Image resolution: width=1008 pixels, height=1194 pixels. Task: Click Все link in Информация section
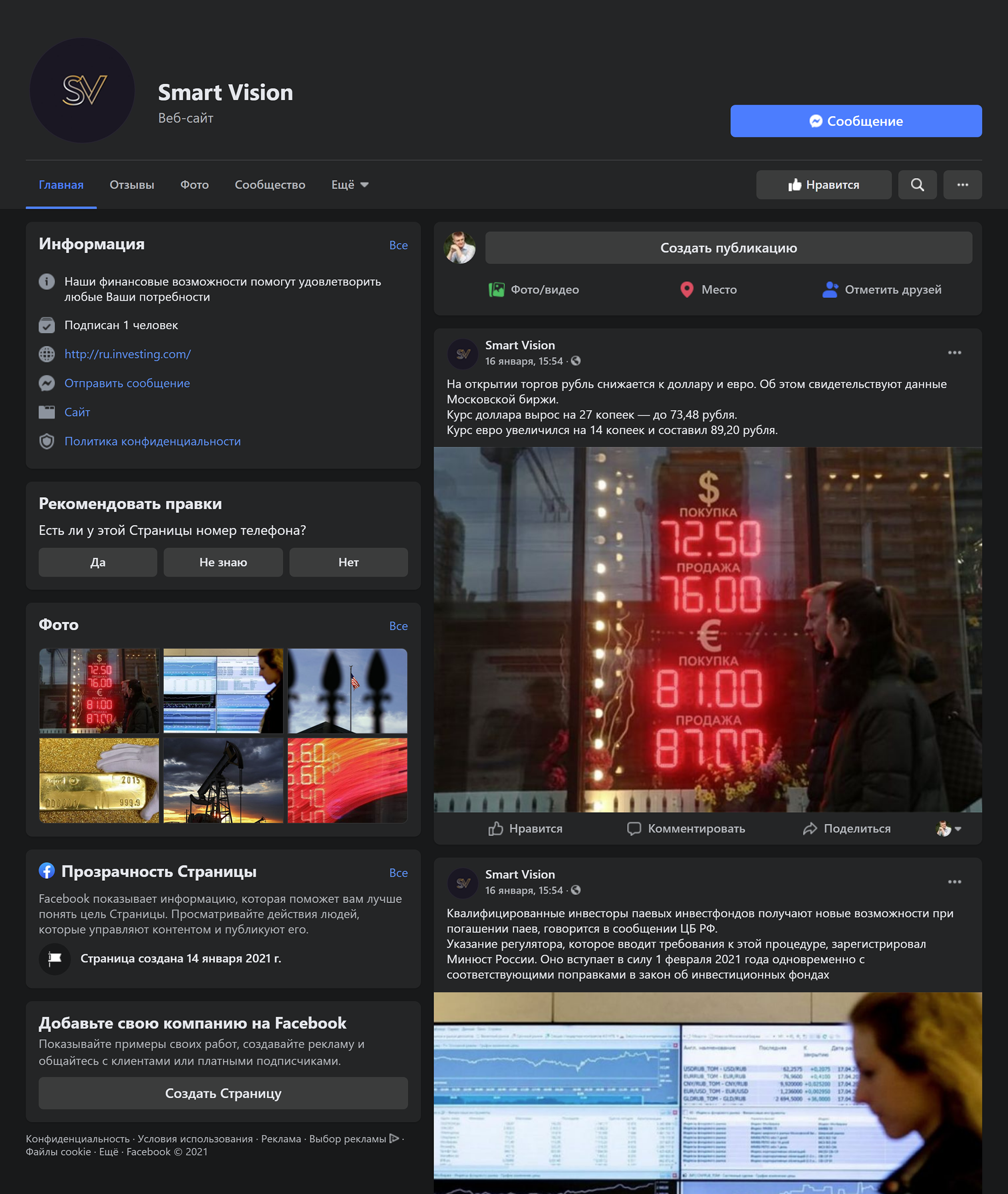click(x=398, y=245)
